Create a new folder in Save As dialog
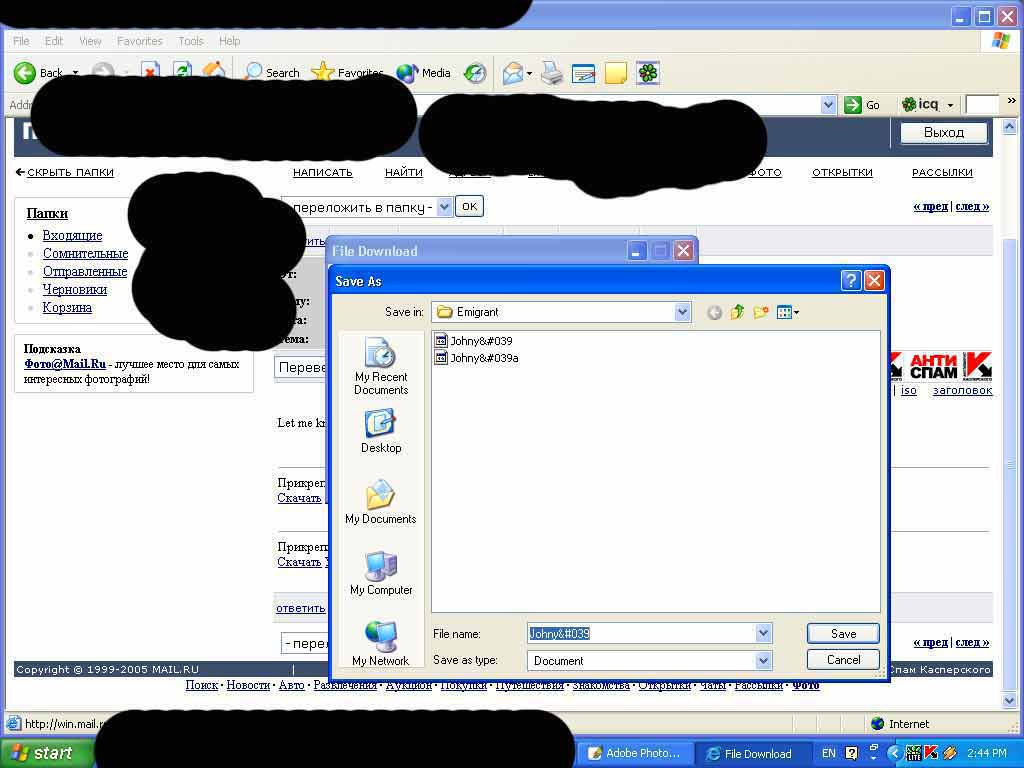 [x=760, y=312]
